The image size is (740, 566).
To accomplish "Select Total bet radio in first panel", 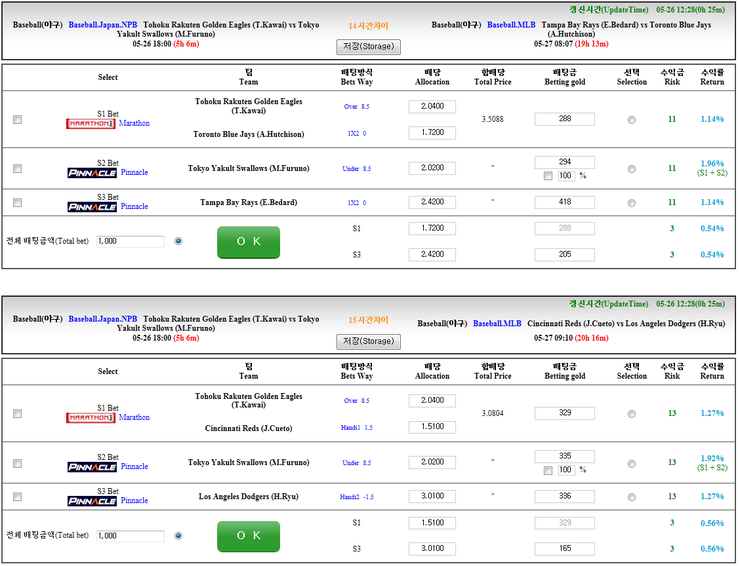I will point(178,241).
